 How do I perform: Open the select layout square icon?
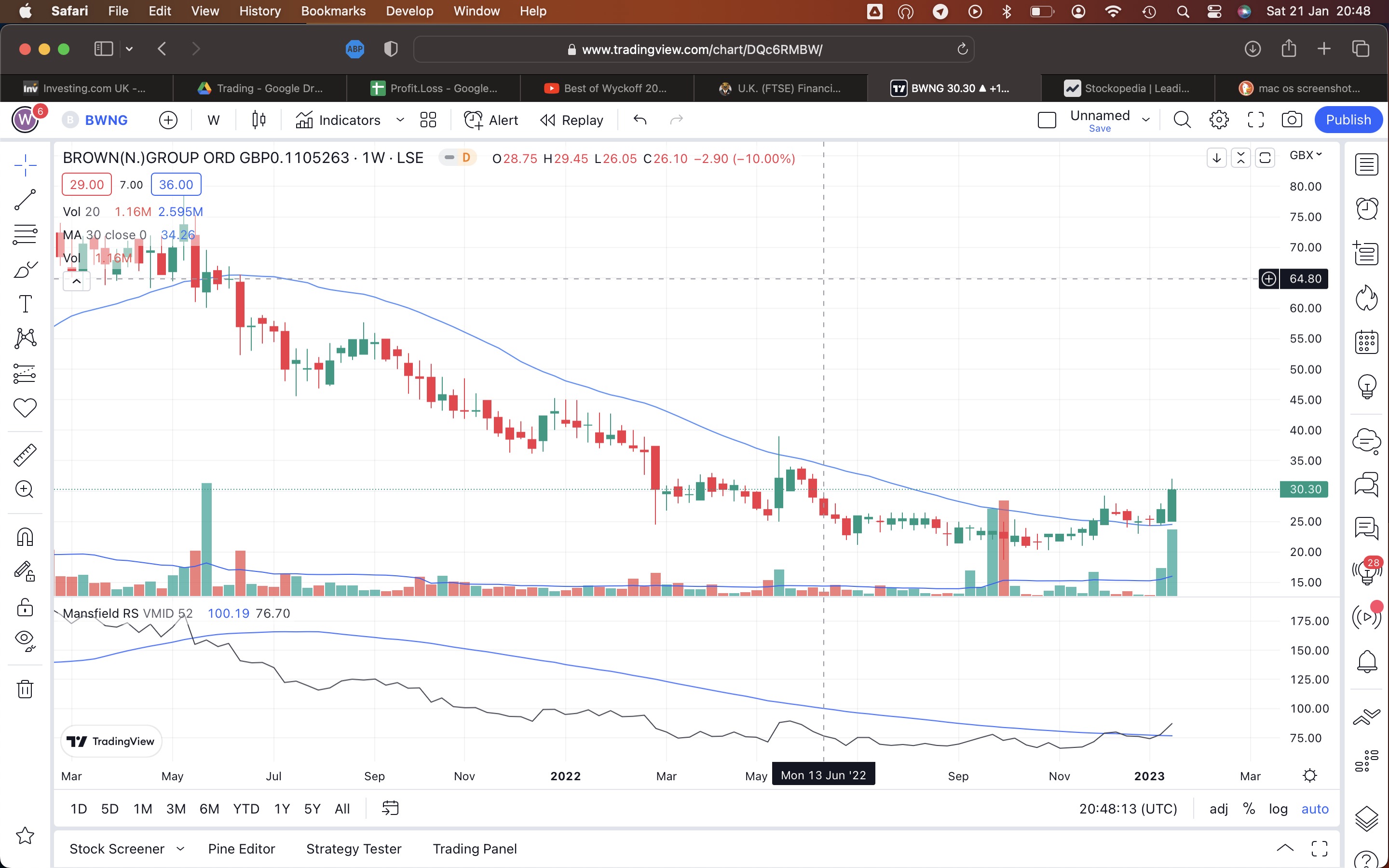pyautogui.click(x=1047, y=120)
